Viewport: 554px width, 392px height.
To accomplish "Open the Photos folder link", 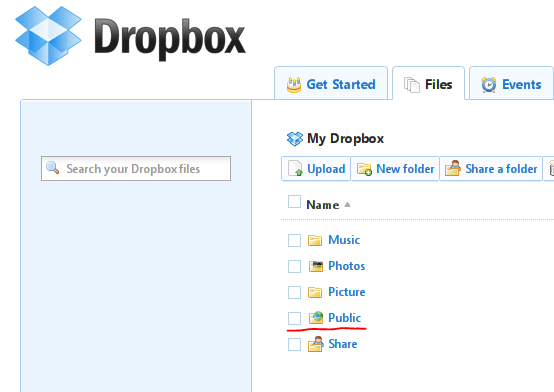I will tap(347, 266).
